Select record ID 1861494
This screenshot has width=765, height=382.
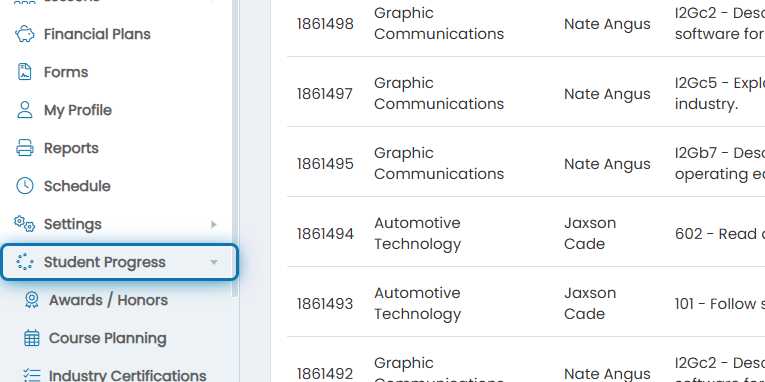coord(325,234)
